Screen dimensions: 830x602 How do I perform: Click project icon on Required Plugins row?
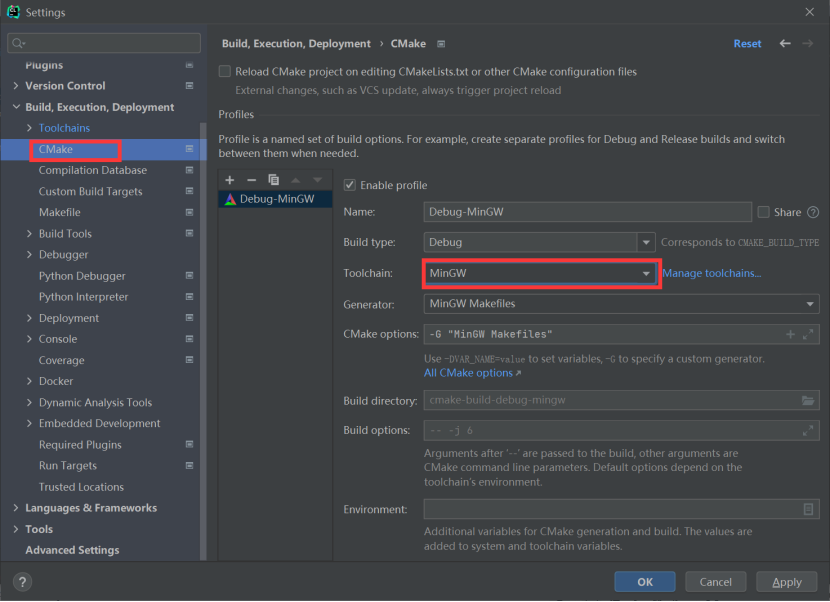[x=189, y=444]
